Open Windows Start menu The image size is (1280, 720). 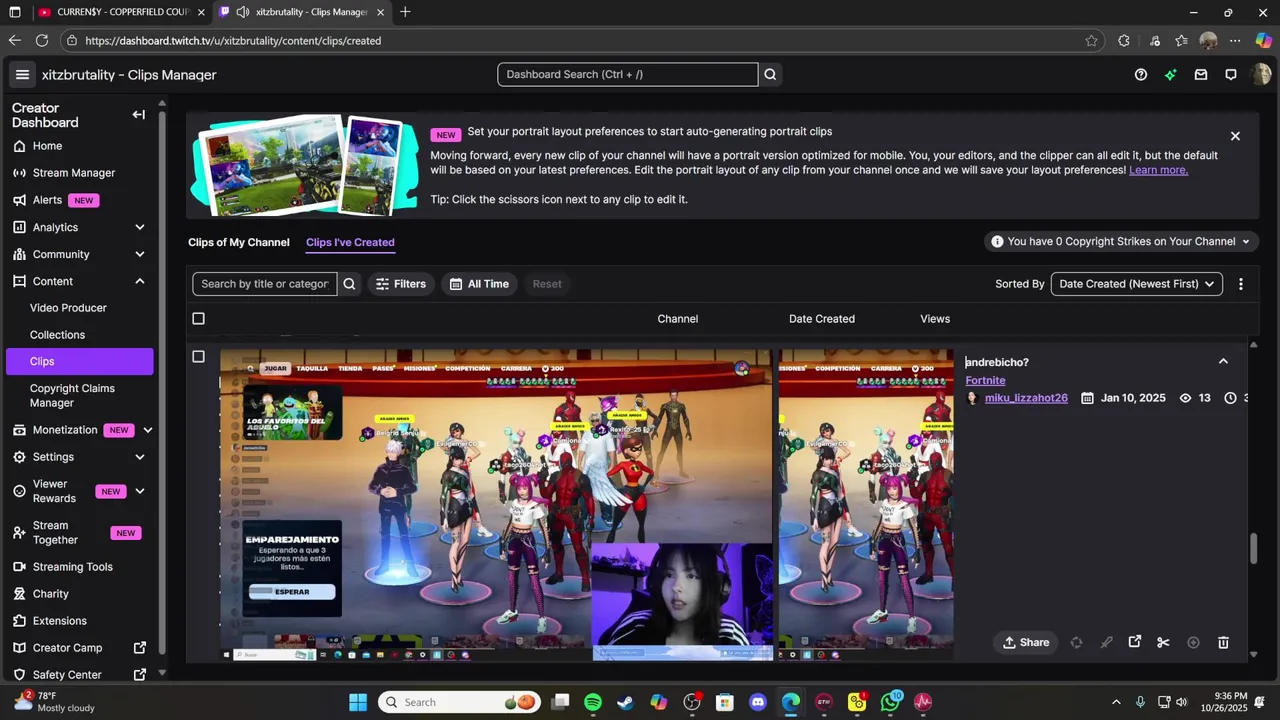pos(358,702)
